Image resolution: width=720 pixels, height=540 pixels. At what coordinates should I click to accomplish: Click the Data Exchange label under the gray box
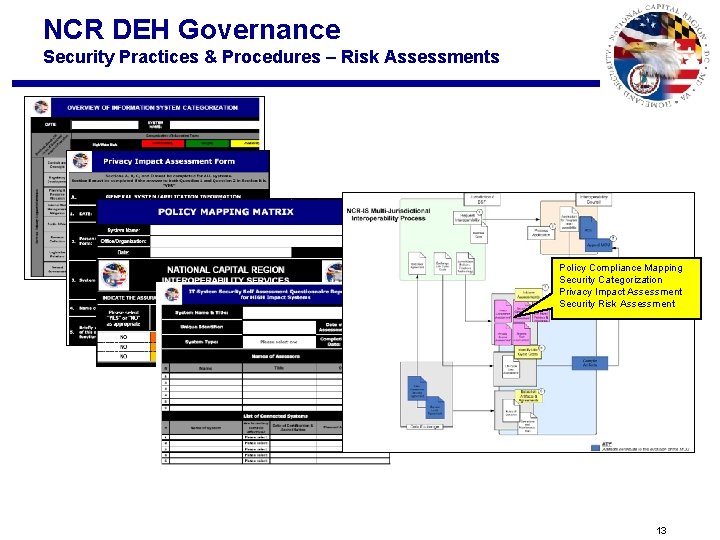(x=427, y=426)
